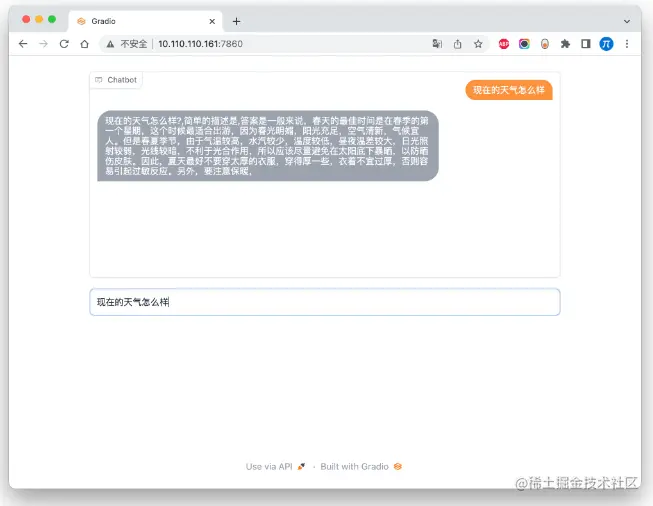Click the orange extension icon beside puzzle piece

click(545, 44)
